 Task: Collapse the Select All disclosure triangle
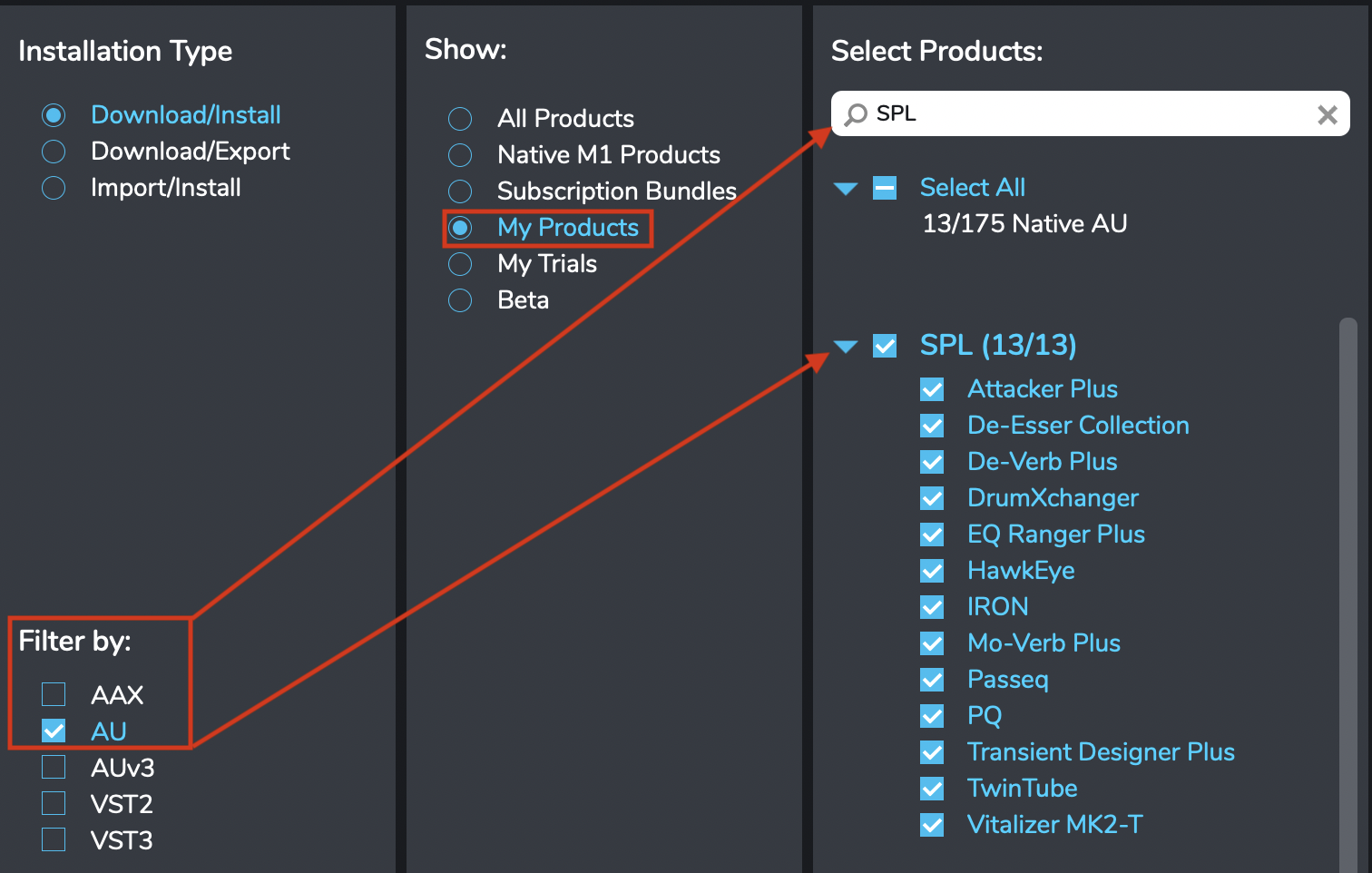point(846,189)
